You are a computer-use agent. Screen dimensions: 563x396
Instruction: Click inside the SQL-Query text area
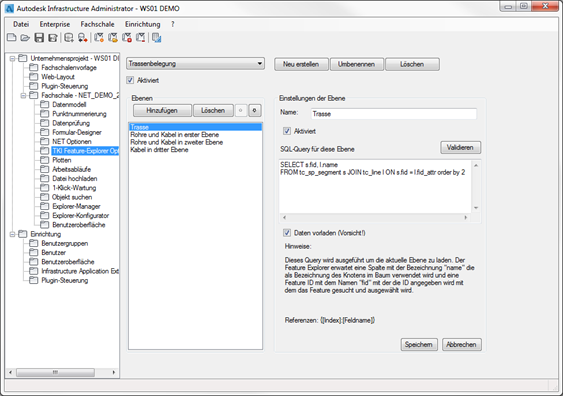(x=375, y=187)
